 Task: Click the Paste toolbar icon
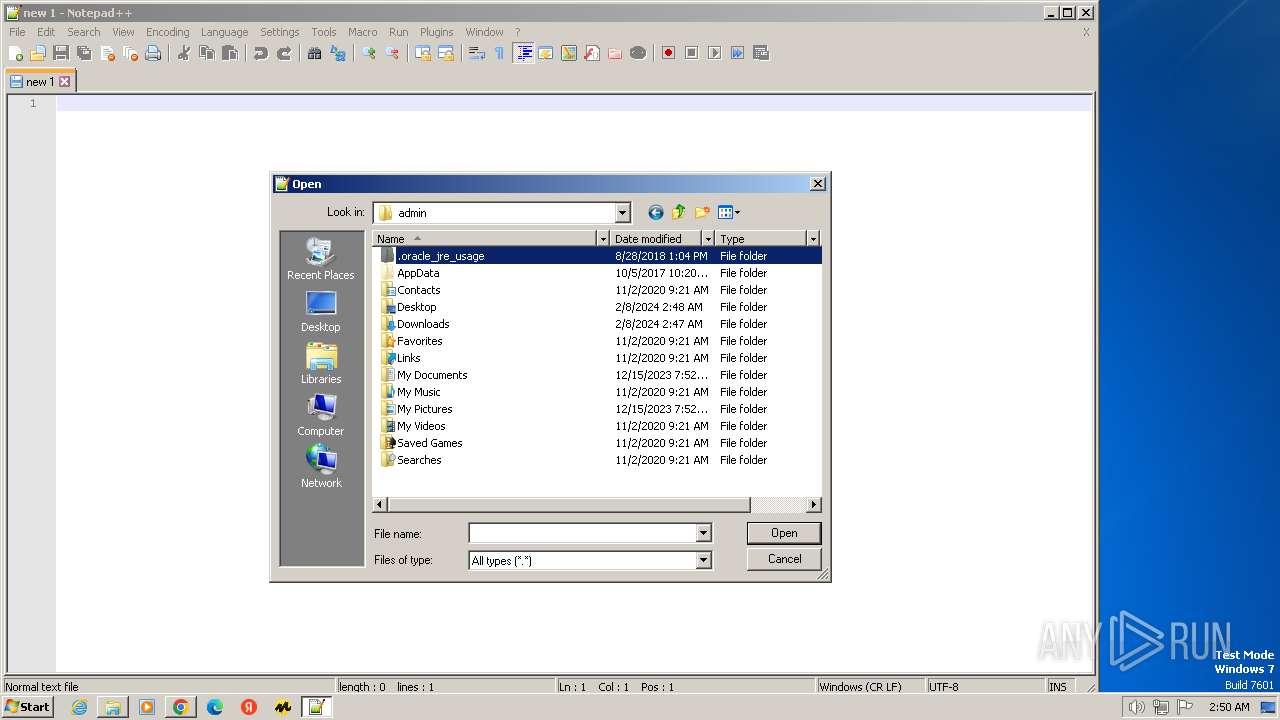[230, 53]
